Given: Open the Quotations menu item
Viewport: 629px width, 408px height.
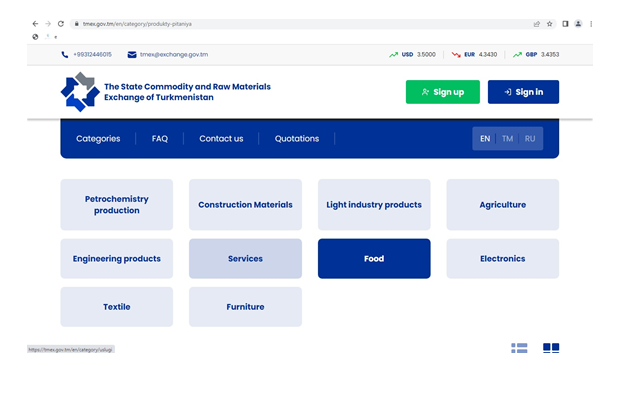Looking at the screenshot, I should coord(297,139).
